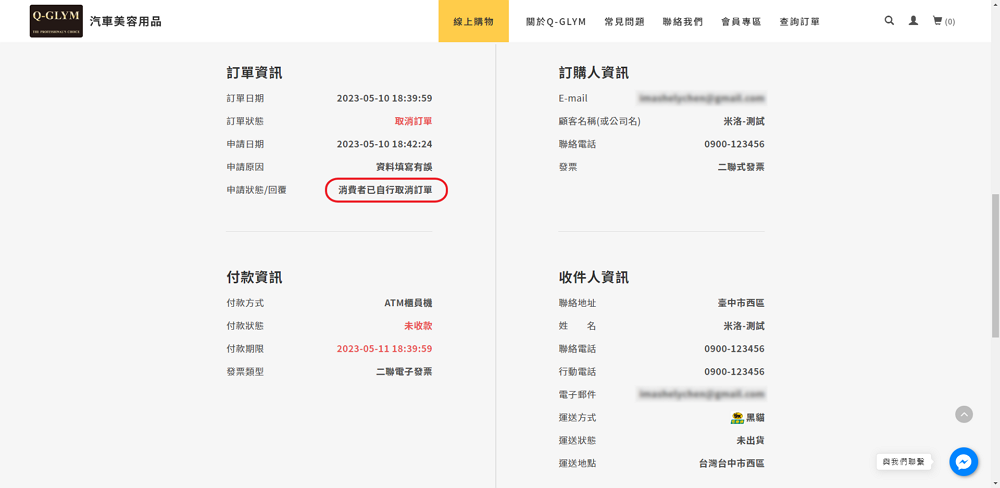Click the red 取消訂單 order status
This screenshot has height=488, width=1000.
click(x=413, y=121)
